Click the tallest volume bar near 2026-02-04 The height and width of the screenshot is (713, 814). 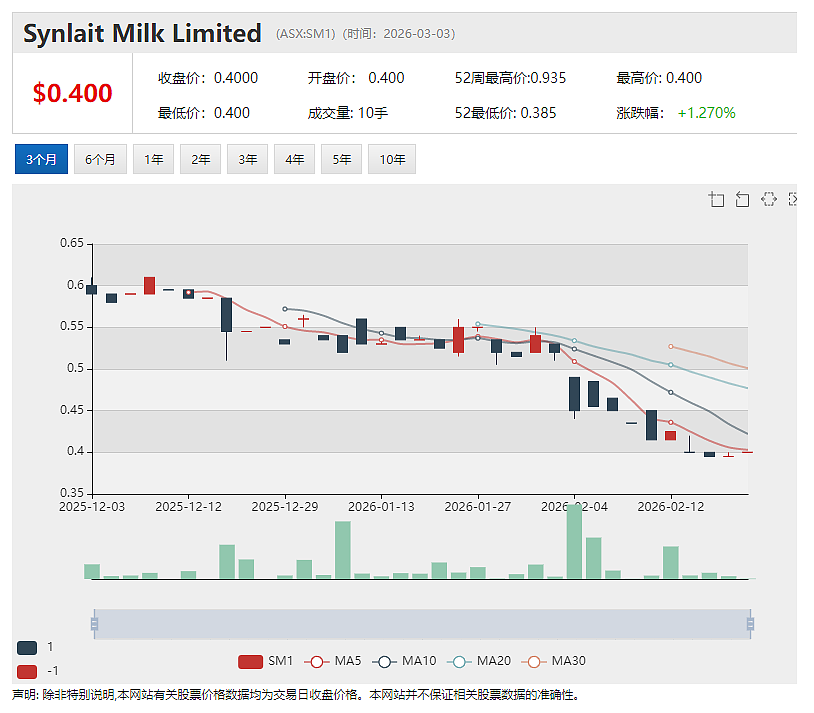tap(574, 541)
